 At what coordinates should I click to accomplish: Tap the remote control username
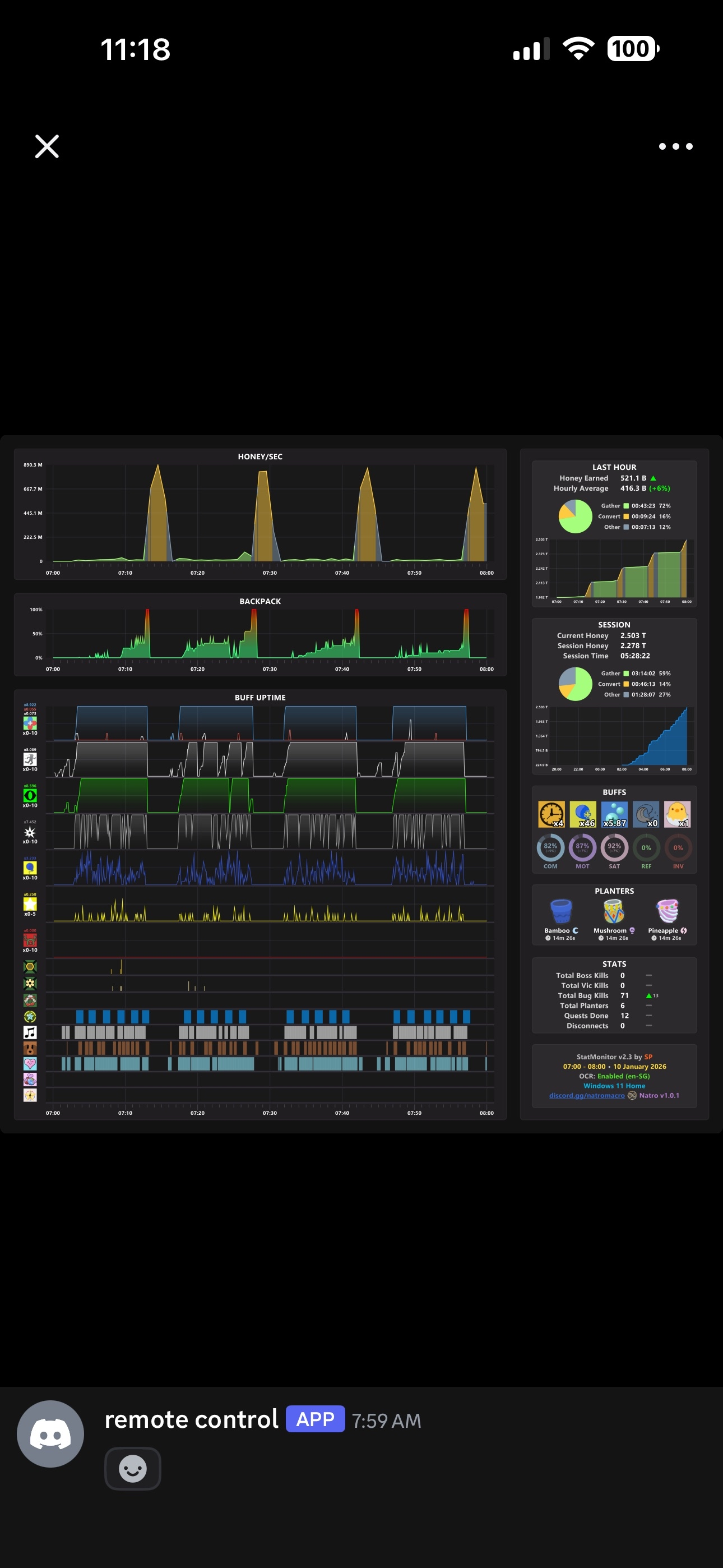[x=191, y=1419]
